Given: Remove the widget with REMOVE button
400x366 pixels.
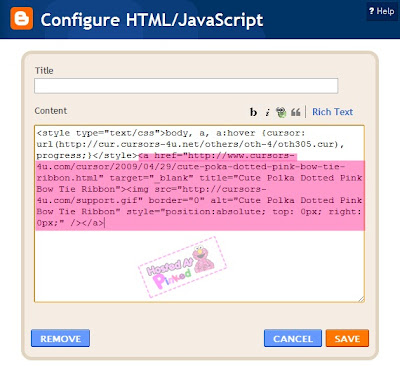Looking at the screenshot, I should [60, 338].
